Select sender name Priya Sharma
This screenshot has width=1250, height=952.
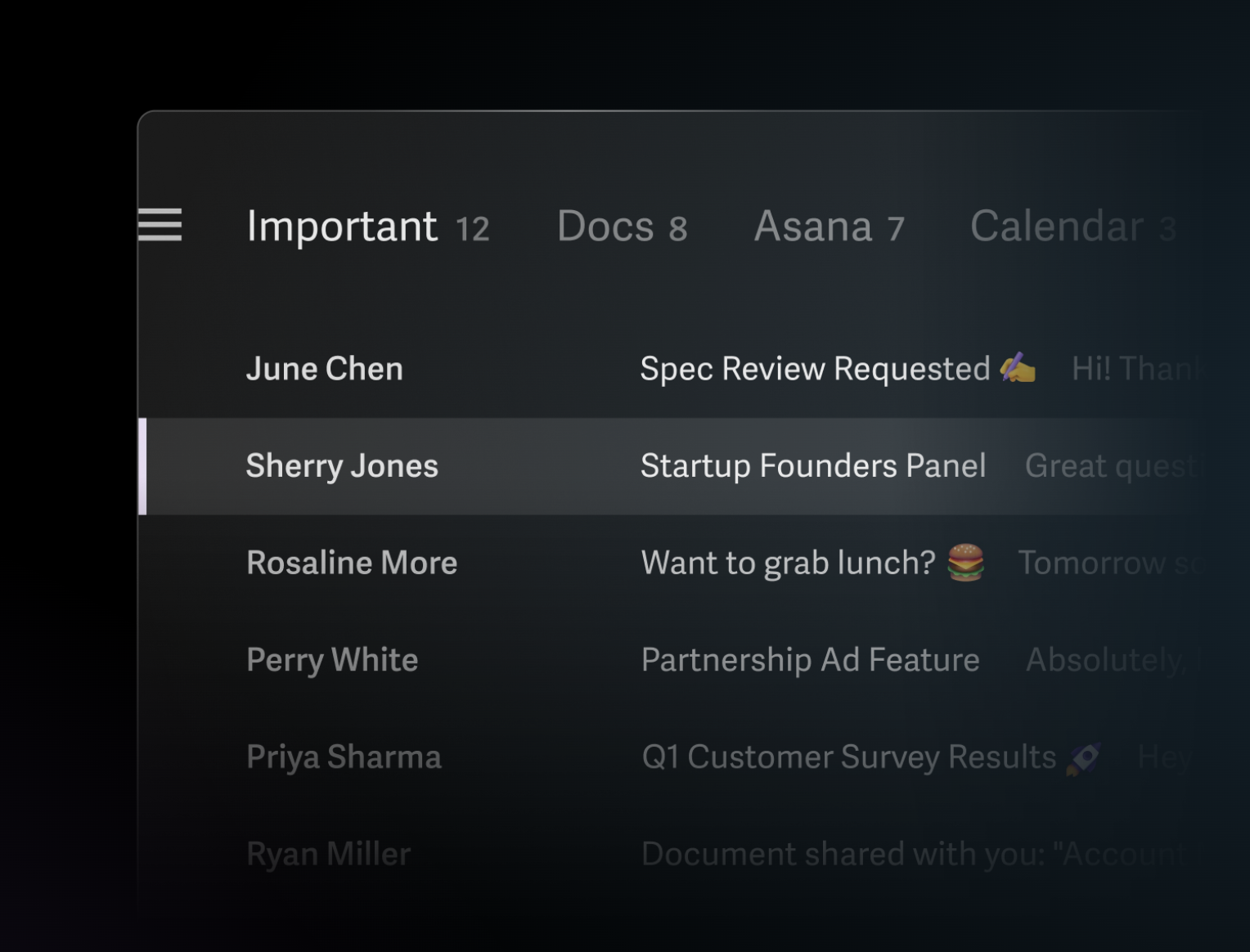344,757
